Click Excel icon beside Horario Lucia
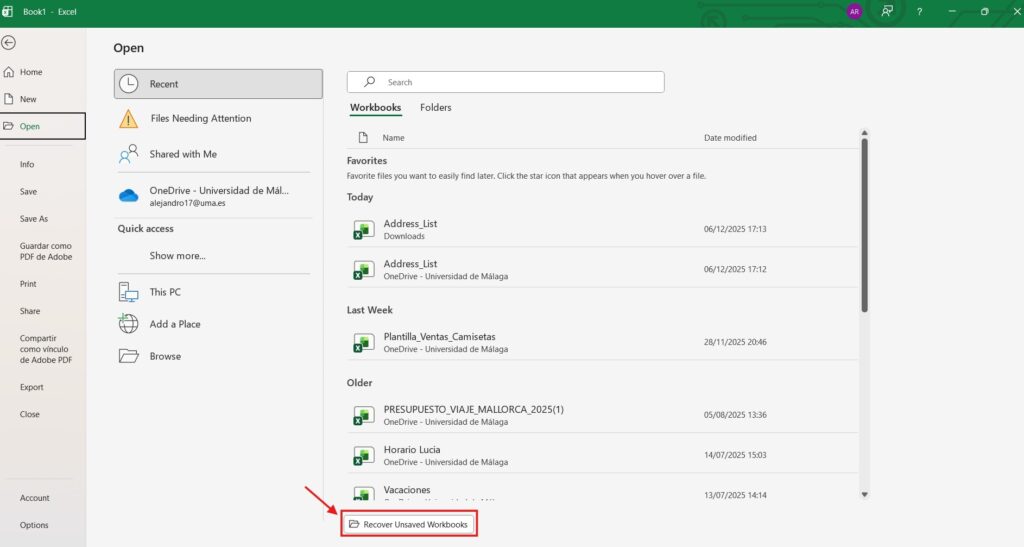Image resolution: width=1024 pixels, height=547 pixels. click(364, 456)
